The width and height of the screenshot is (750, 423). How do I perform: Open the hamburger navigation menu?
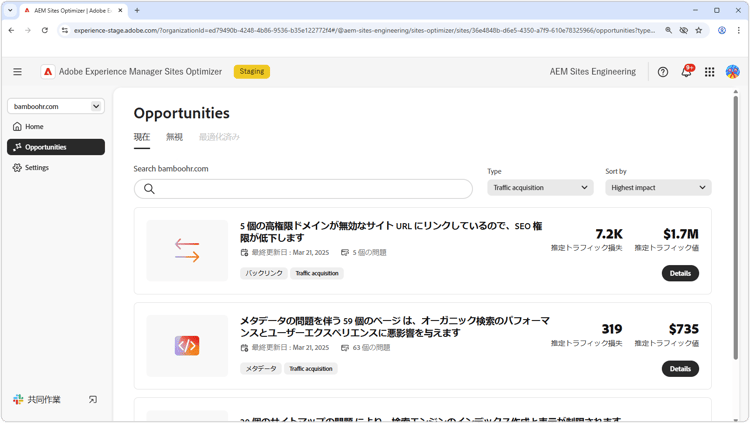[x=17, y=72]
